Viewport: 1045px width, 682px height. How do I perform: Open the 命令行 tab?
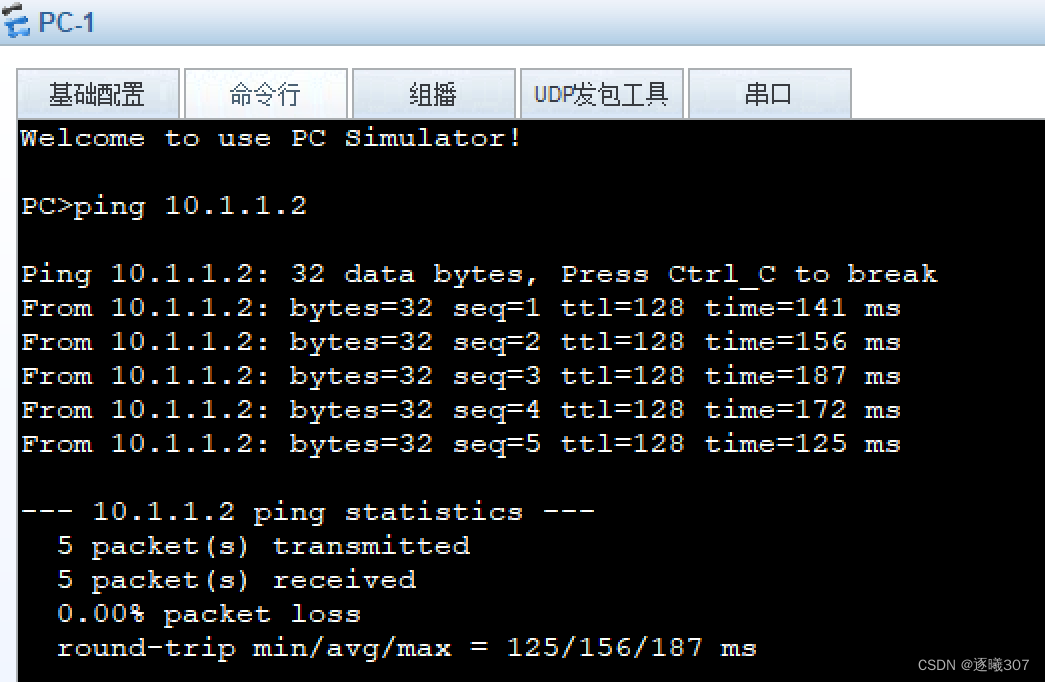coord(265,93)
